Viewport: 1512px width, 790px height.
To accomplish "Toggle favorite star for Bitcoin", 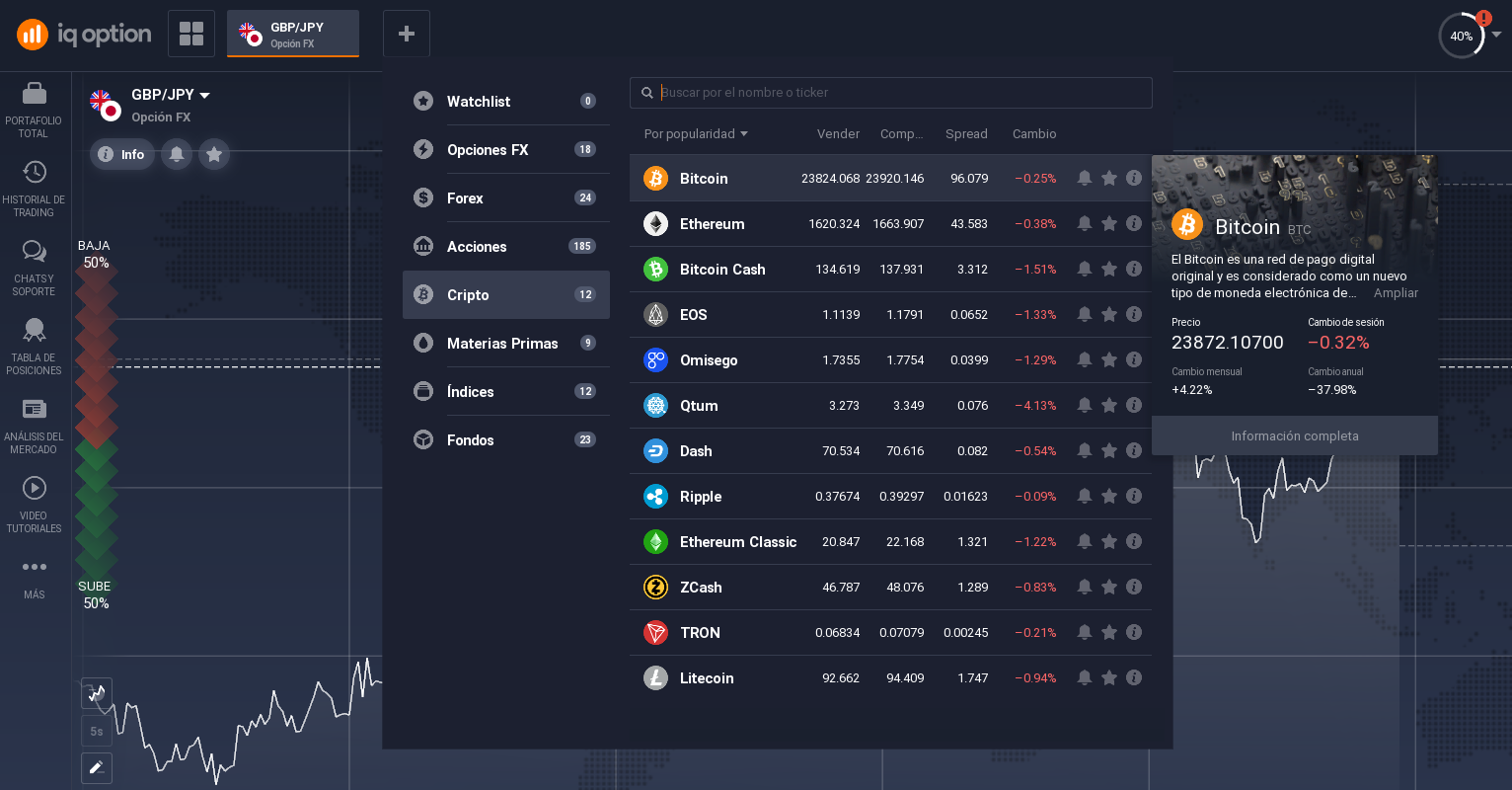I will 1109,179.
